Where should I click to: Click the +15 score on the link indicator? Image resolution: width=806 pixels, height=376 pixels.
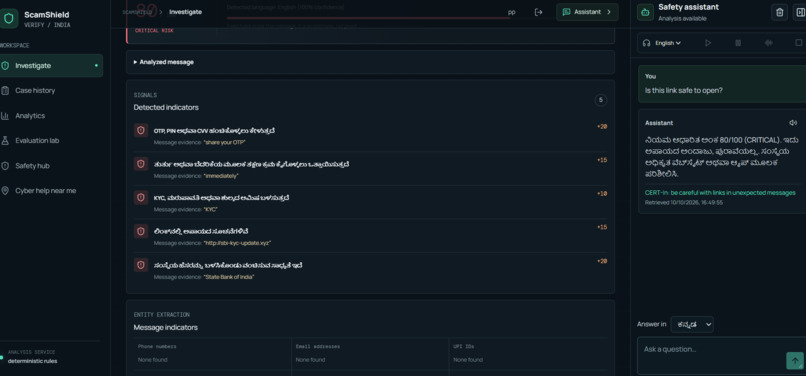click(x=602, y=227)
